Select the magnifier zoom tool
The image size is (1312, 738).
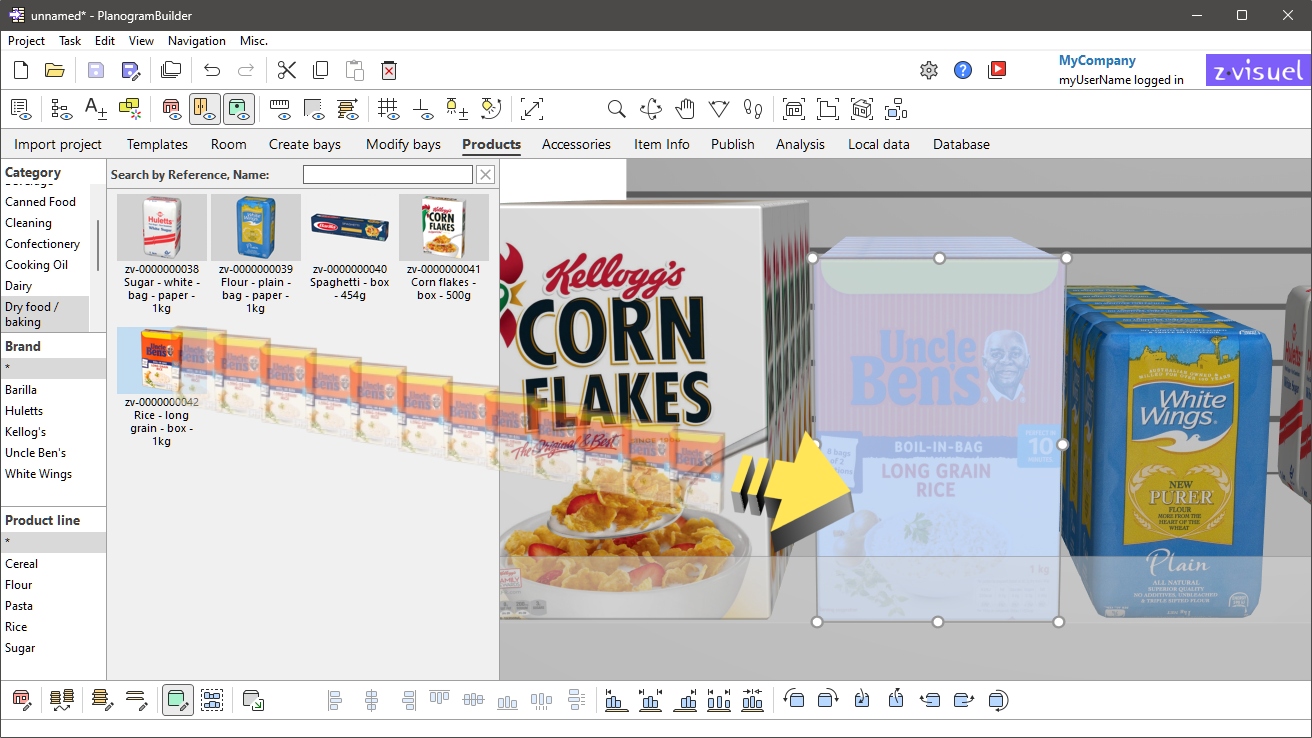[x=617, y=109]
